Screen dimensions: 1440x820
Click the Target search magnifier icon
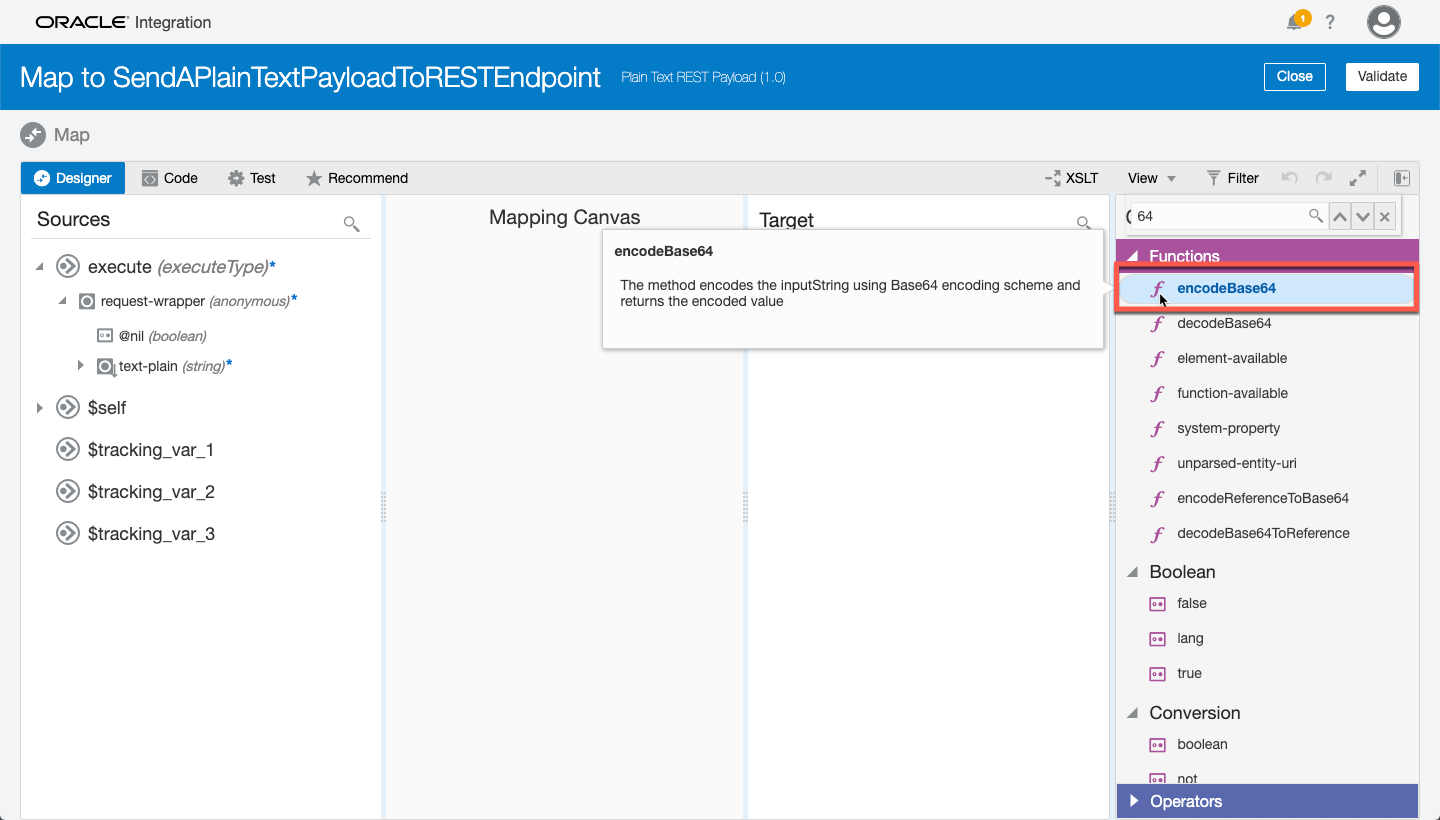point(1083,223)
